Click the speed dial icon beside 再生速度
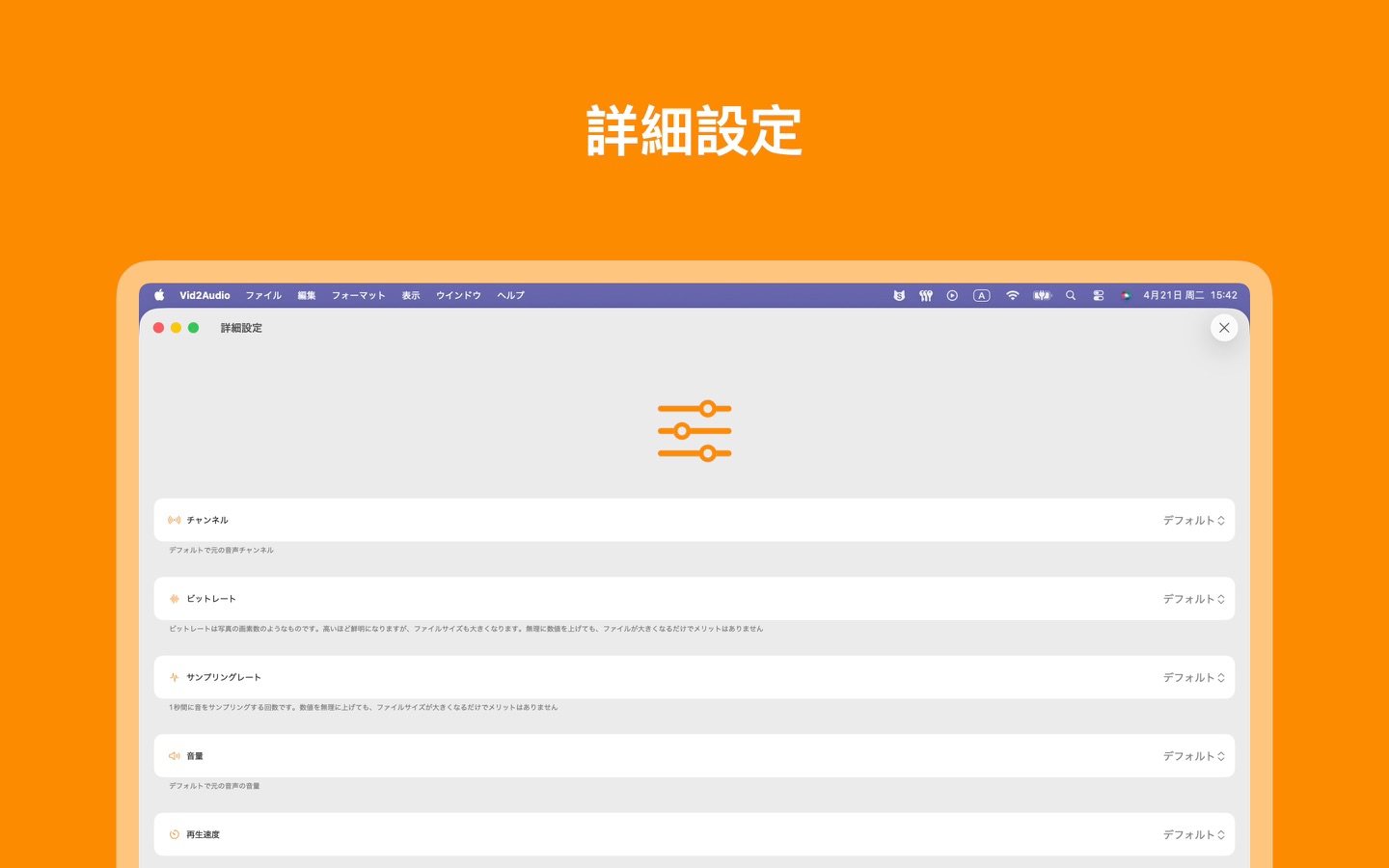The image size is (1389, 868). pos(174,834)
